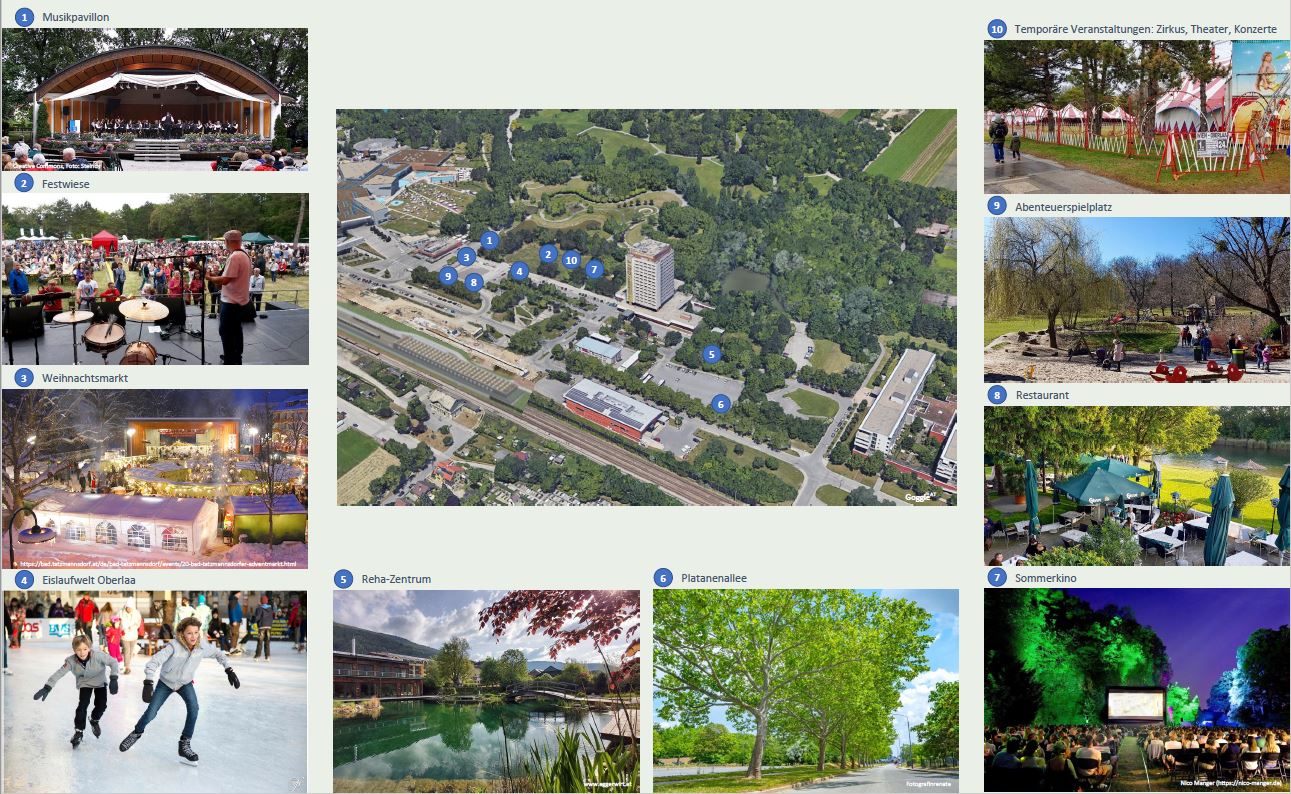Select the Sommerkino night screening photo
Screen dimensions: 1291x794
[1137, 691]
